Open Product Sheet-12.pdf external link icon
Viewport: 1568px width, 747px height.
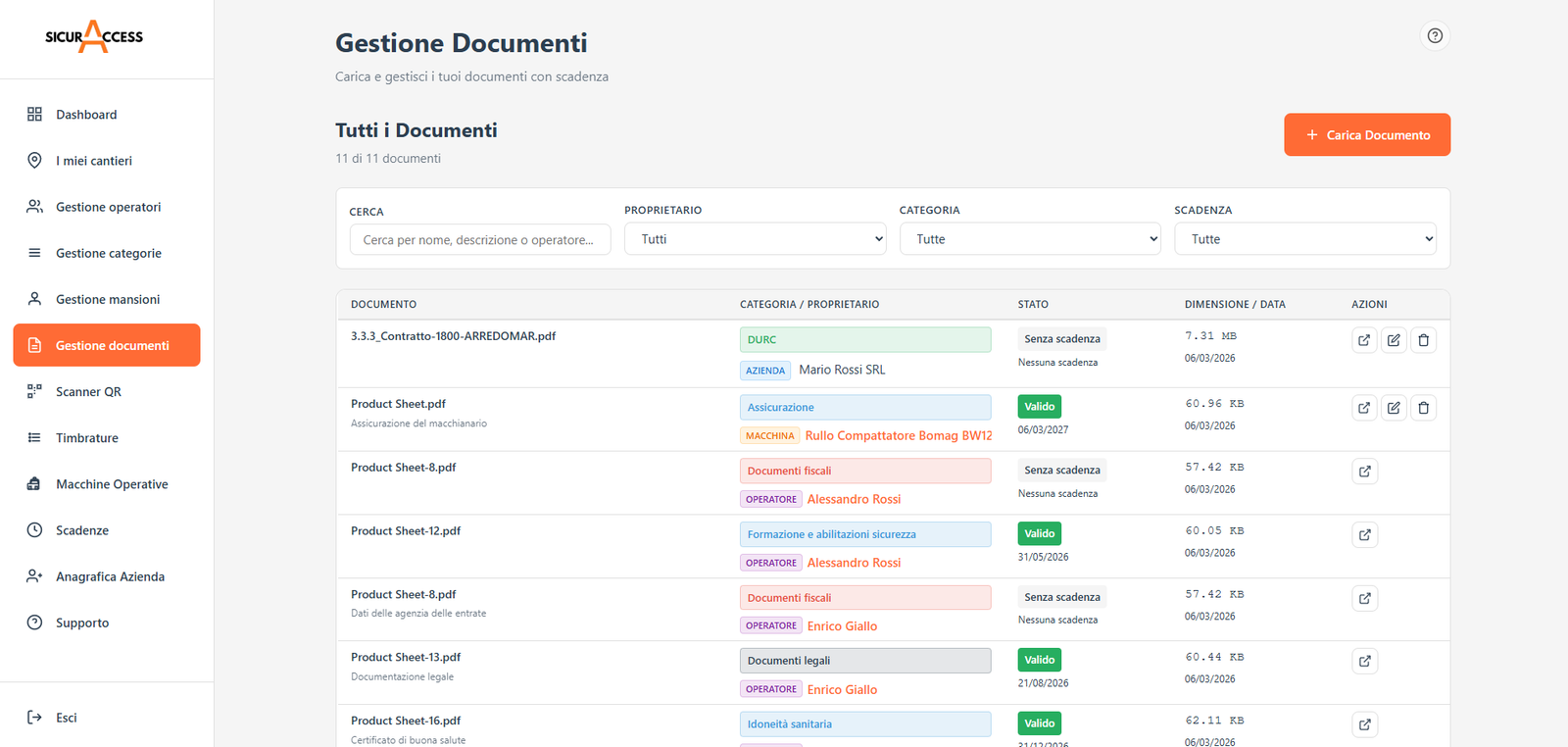point(1364,535)
